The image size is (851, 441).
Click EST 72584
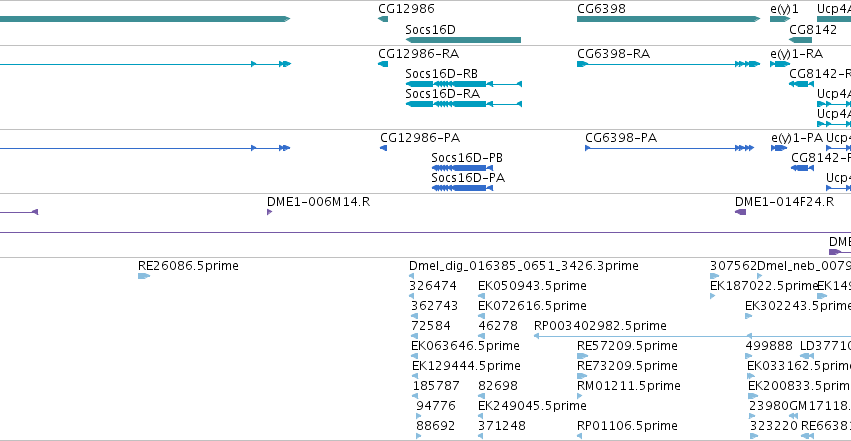[x=415, y=336]
